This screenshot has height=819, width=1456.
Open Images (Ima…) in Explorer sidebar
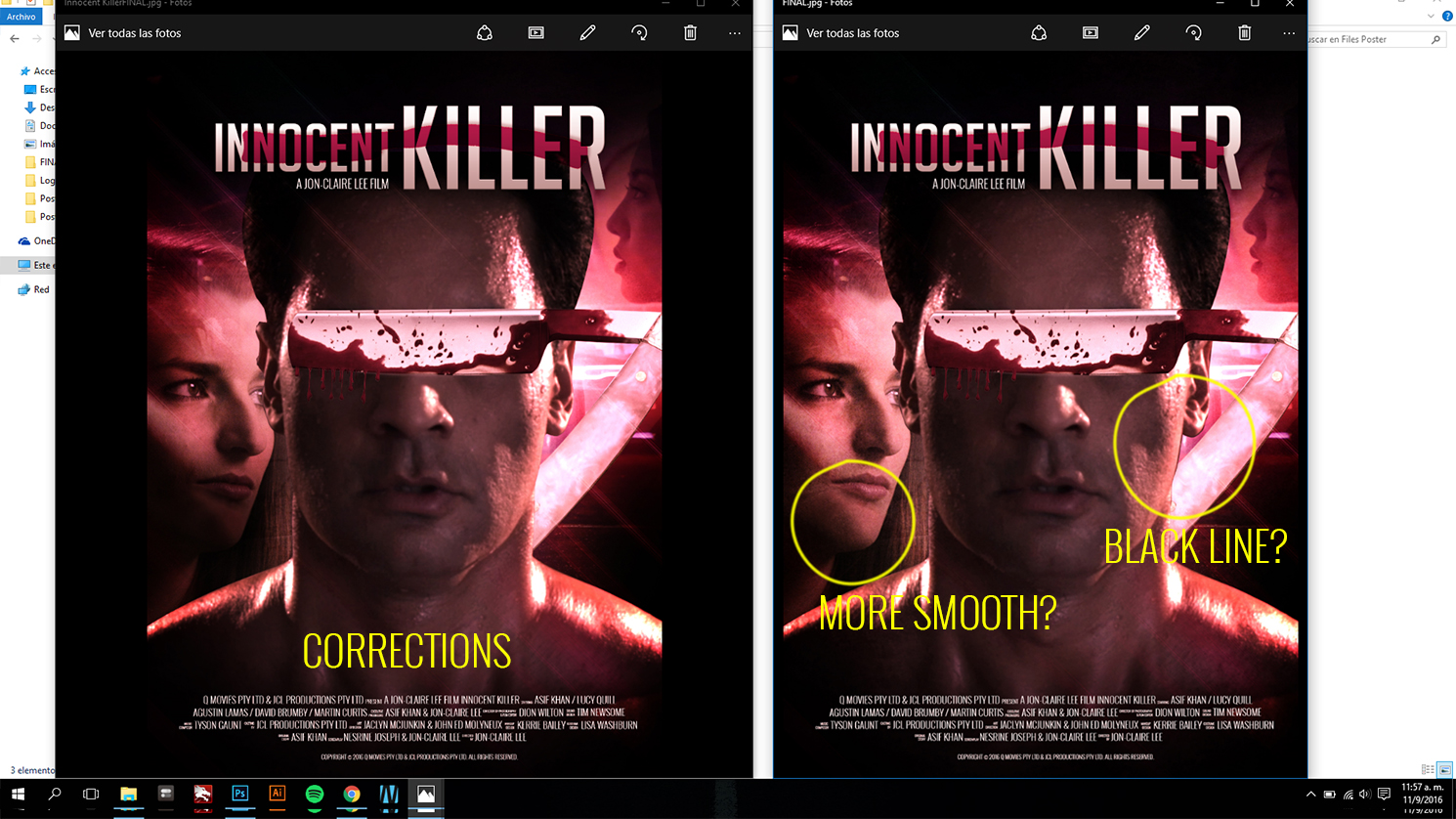(x=39, y=144)
